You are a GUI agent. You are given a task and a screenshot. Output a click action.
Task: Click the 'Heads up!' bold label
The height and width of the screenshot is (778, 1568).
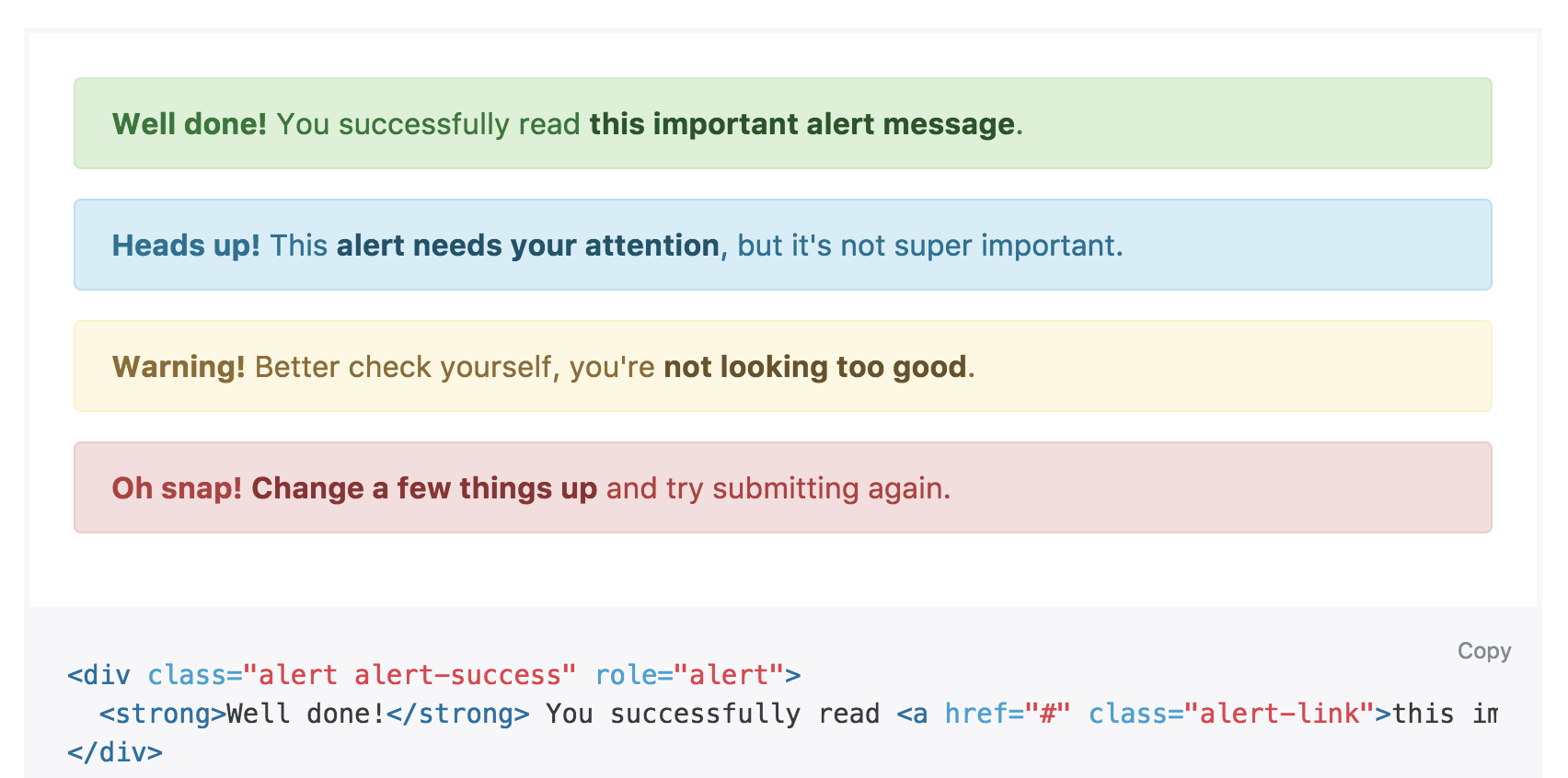pyautogui.click(x=186, y=246)
